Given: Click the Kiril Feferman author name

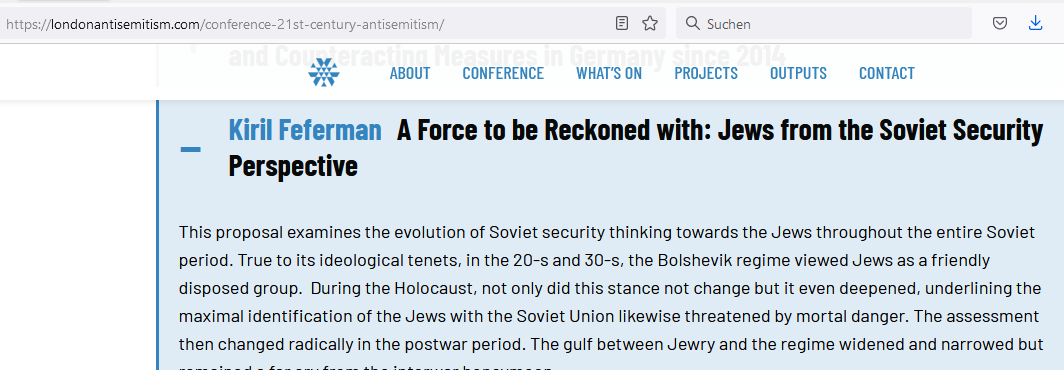Looking at the screenshot, I should click(305, 130).
